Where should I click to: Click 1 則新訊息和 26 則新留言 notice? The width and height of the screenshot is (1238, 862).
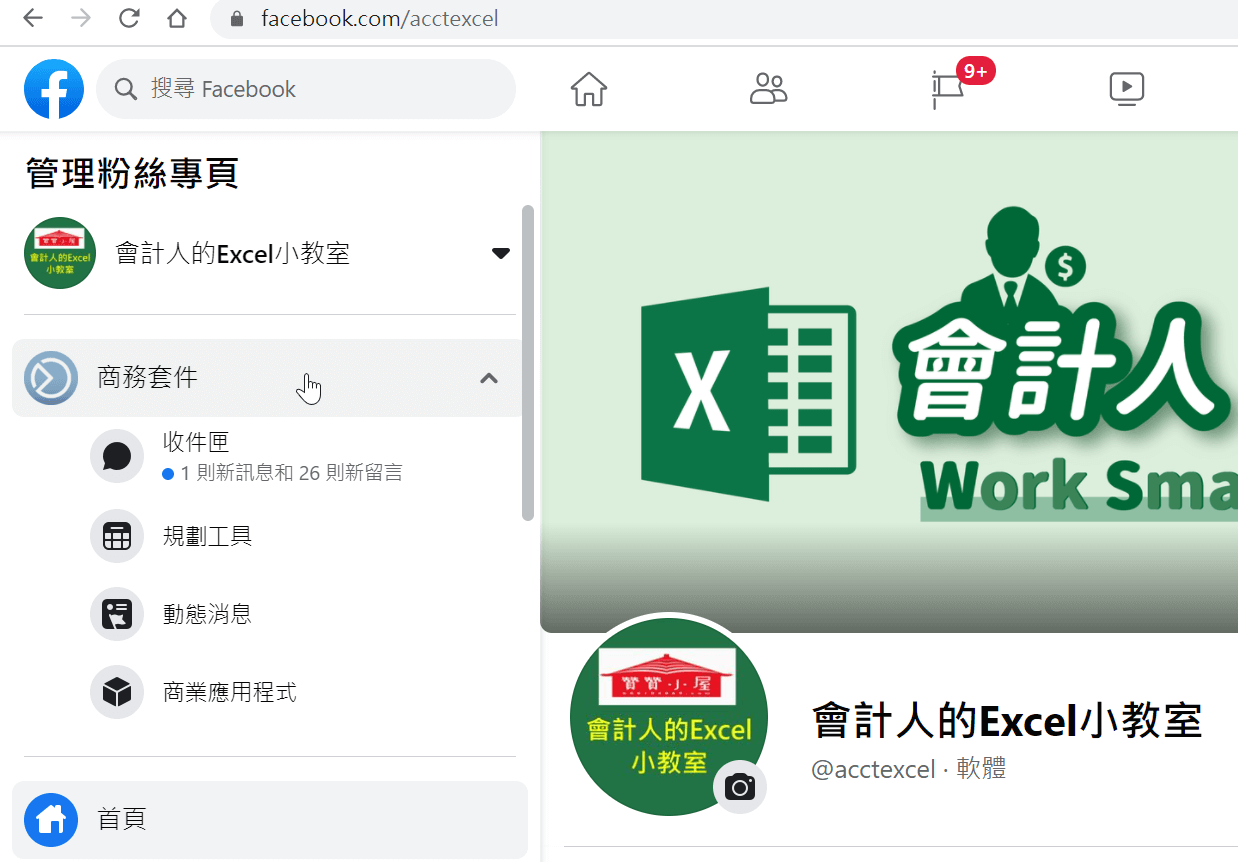[283, 473]
